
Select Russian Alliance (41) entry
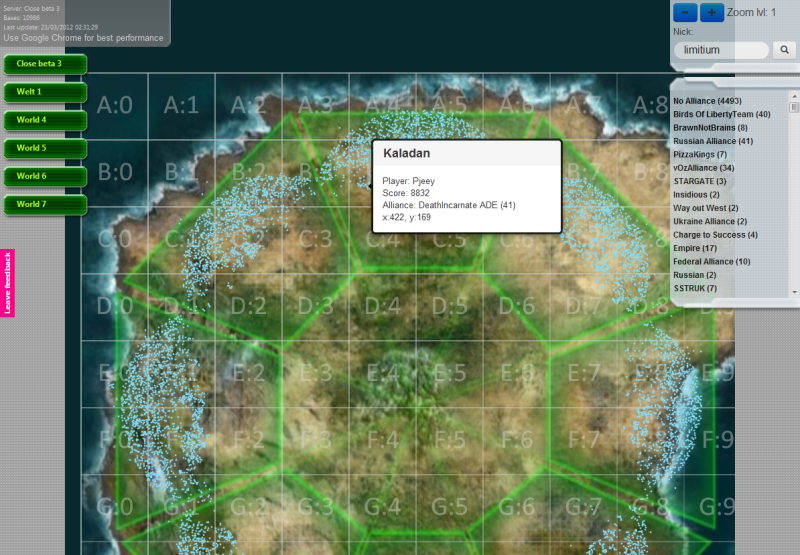point(713,141)
